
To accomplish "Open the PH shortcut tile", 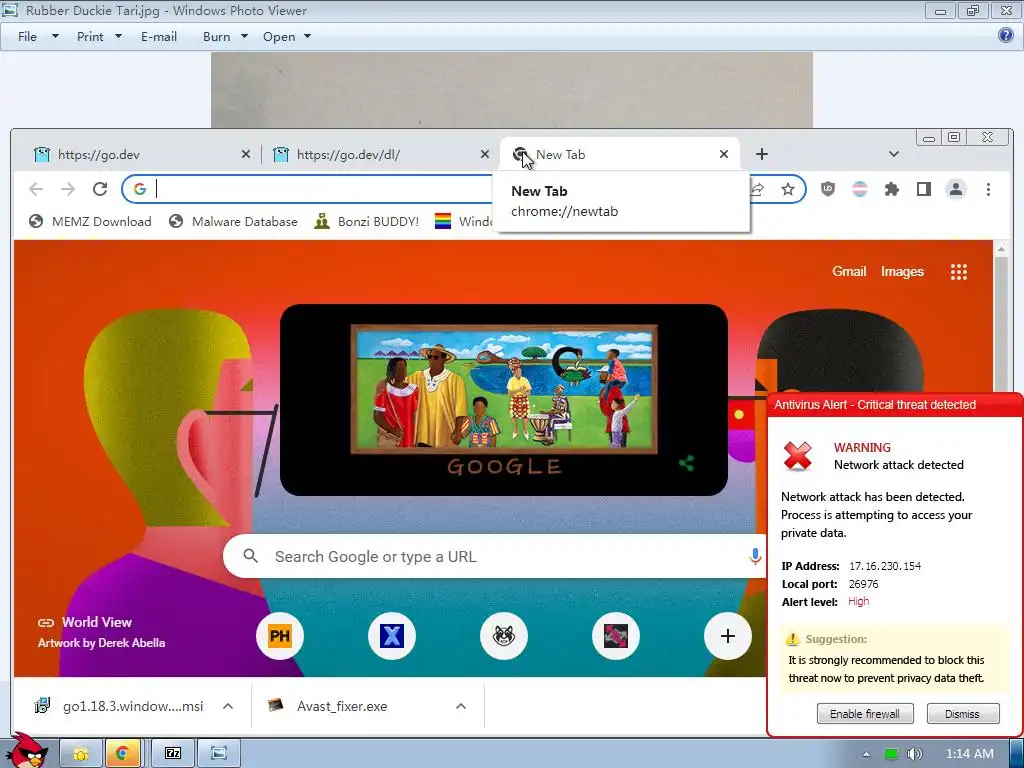I will tap(280, 636).
